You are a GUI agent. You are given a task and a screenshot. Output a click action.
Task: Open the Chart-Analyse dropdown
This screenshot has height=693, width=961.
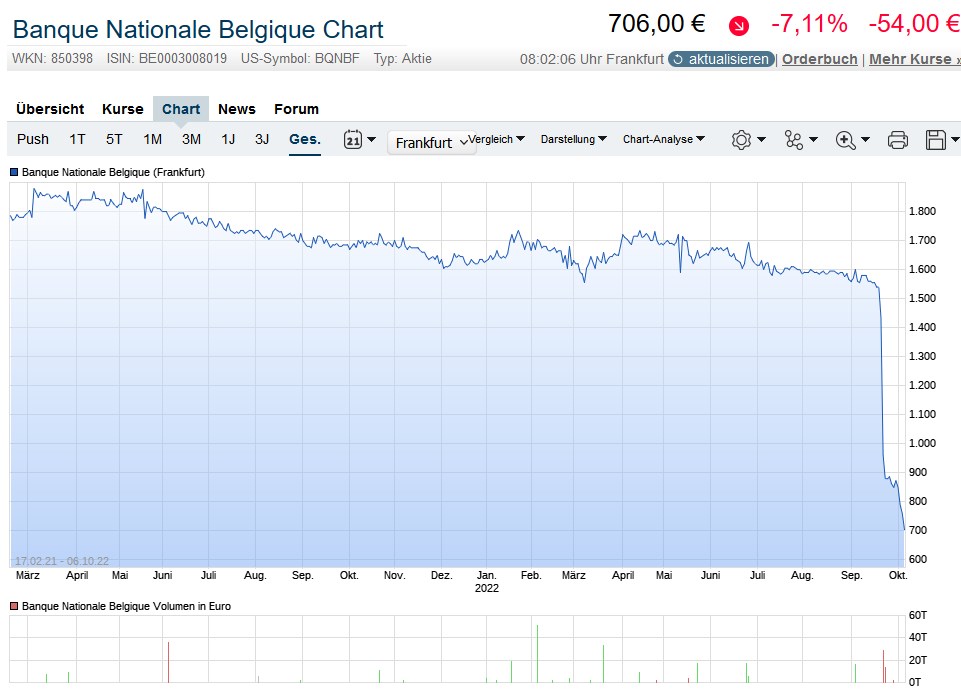click(663, 139)
